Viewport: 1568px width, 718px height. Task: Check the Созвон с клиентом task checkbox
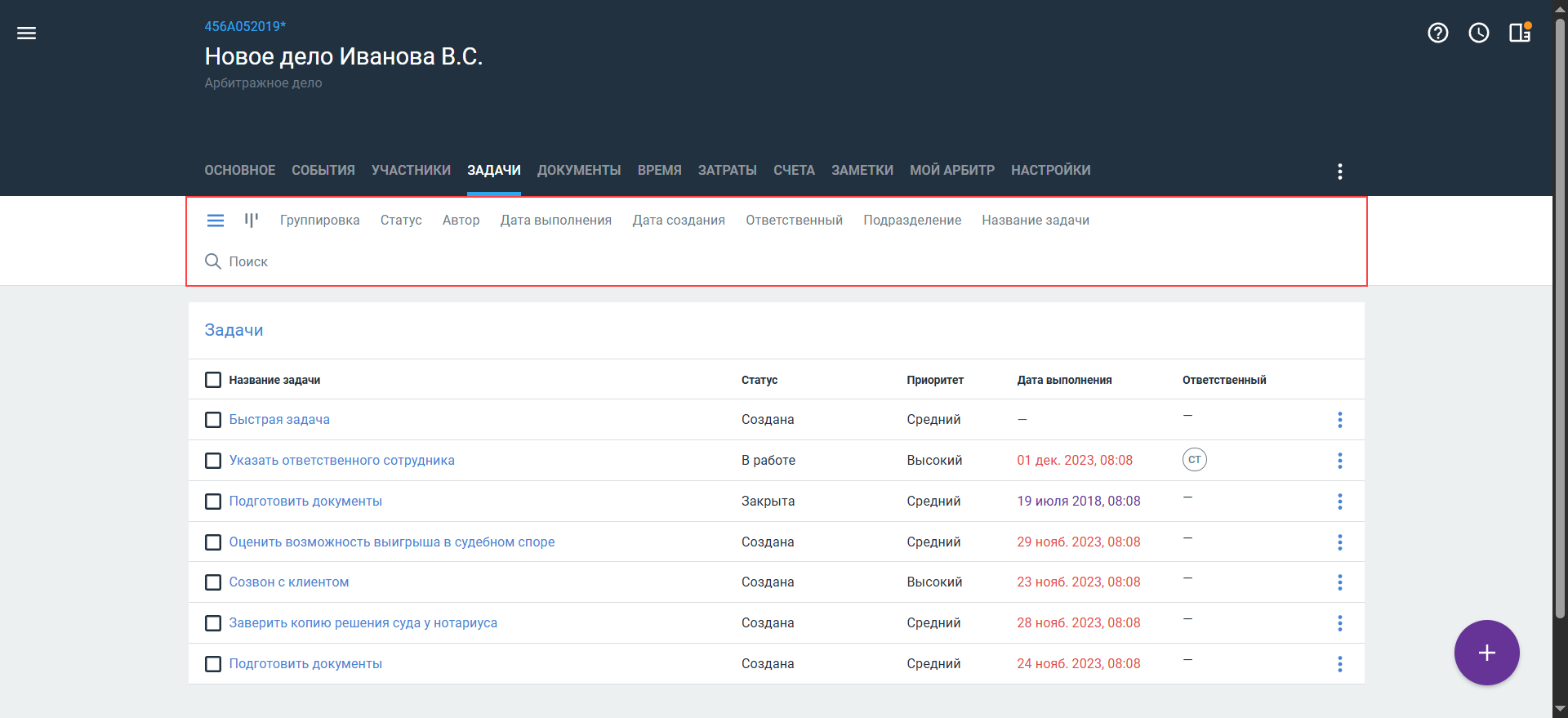click(x=213, y=582)
